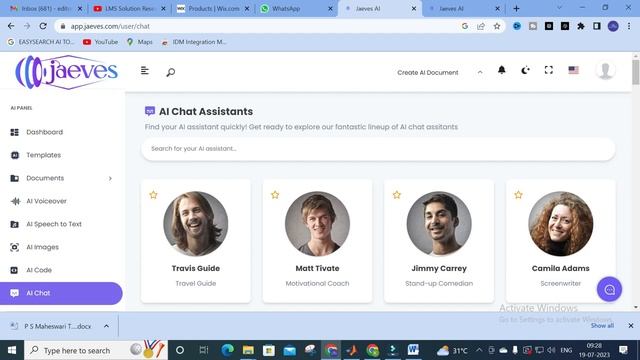Viewport: 640px width, 360px height.
Task: Expand the Documents submenu chevron
Action: point(110,178)
